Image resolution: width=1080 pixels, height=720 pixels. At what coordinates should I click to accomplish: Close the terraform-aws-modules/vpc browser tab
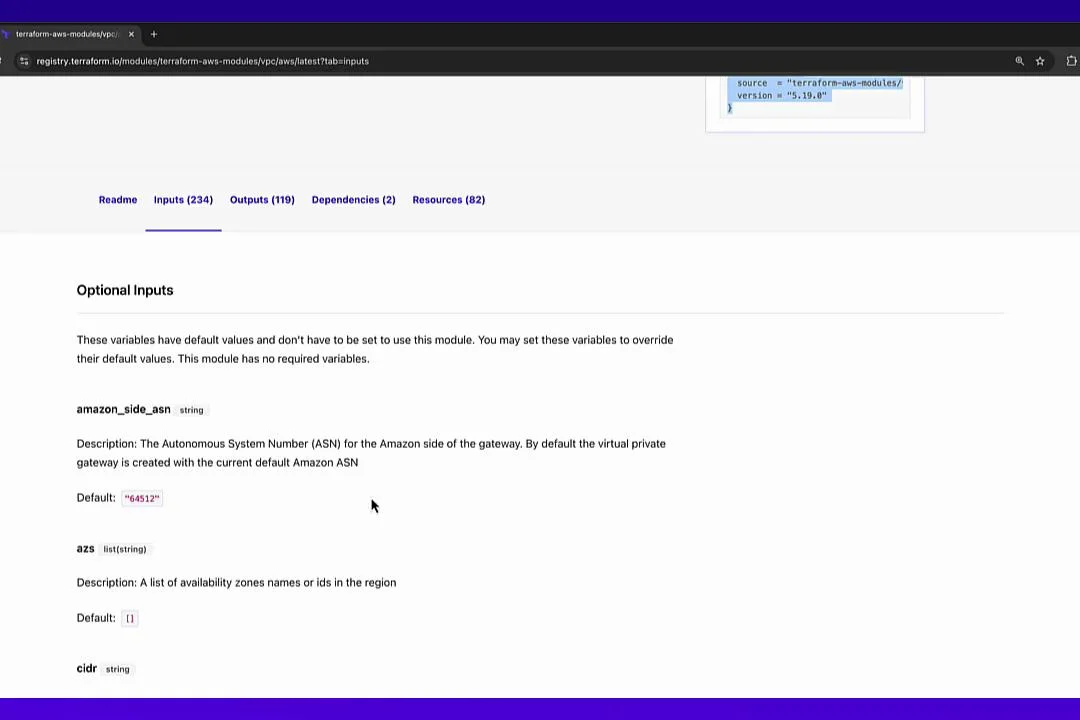tap(132, 34)
